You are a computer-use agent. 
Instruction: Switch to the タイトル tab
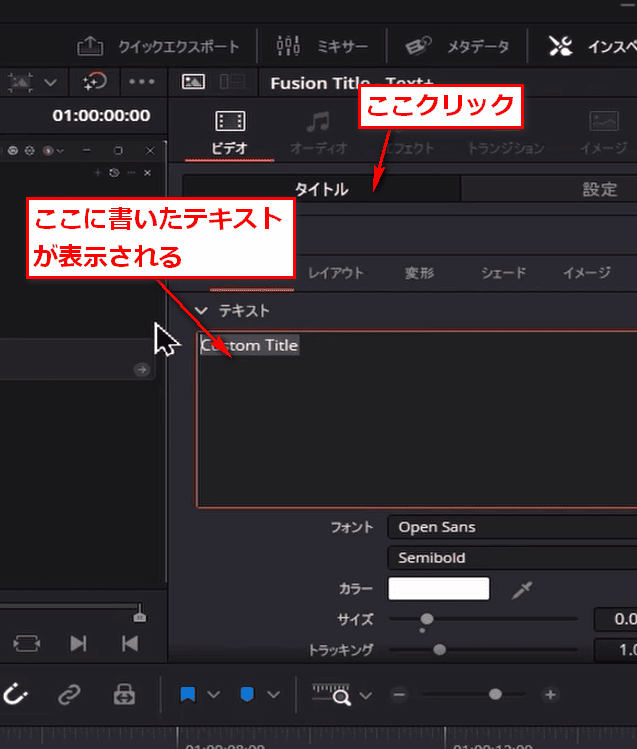[321, 189]
